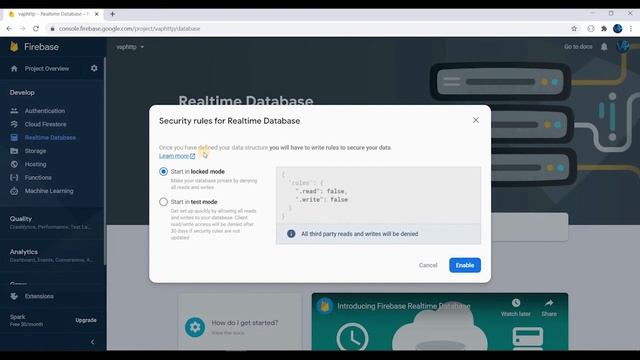Click the Realtime Database icon in sidebar
Viewport: 640px width, 360px height.
tap(14, 138)
